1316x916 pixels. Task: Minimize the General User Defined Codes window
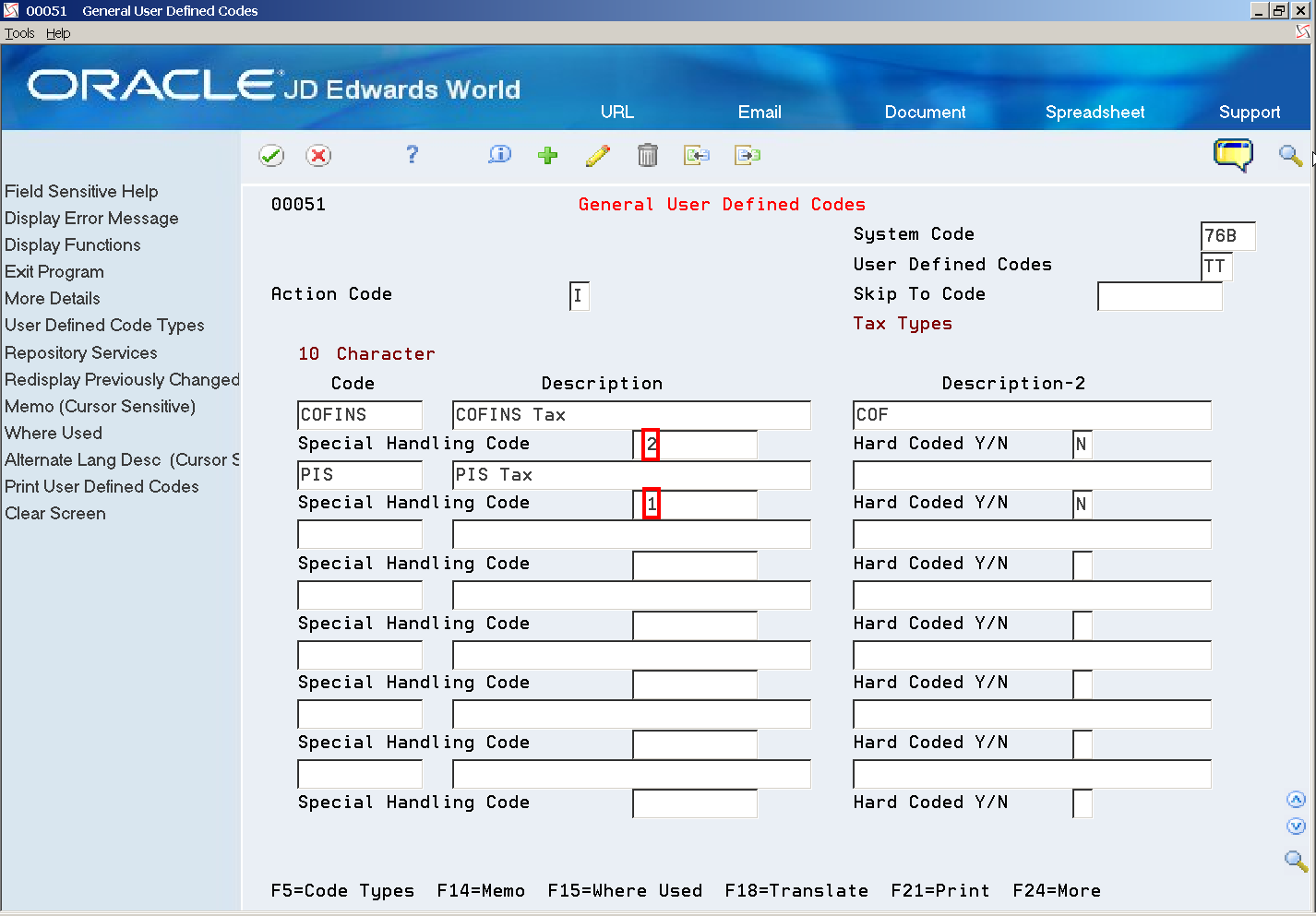click(1260, 10)
